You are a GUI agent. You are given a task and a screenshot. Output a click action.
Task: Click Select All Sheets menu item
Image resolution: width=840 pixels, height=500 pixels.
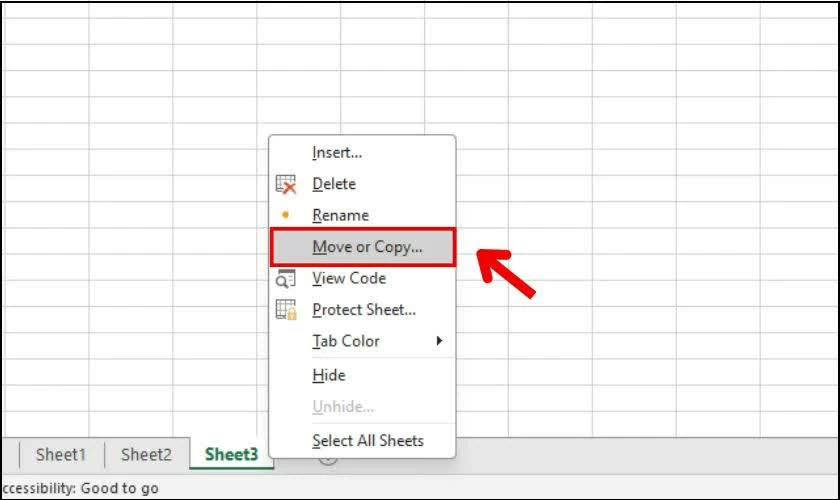point(367,441)
